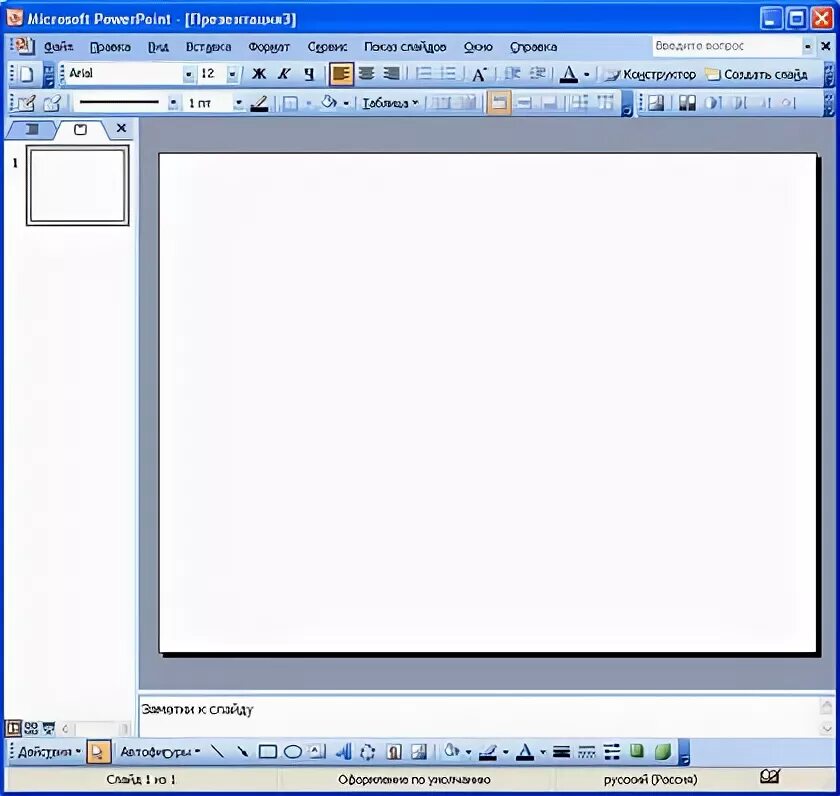Toggle italic formatting (К)

click(284, 74)
